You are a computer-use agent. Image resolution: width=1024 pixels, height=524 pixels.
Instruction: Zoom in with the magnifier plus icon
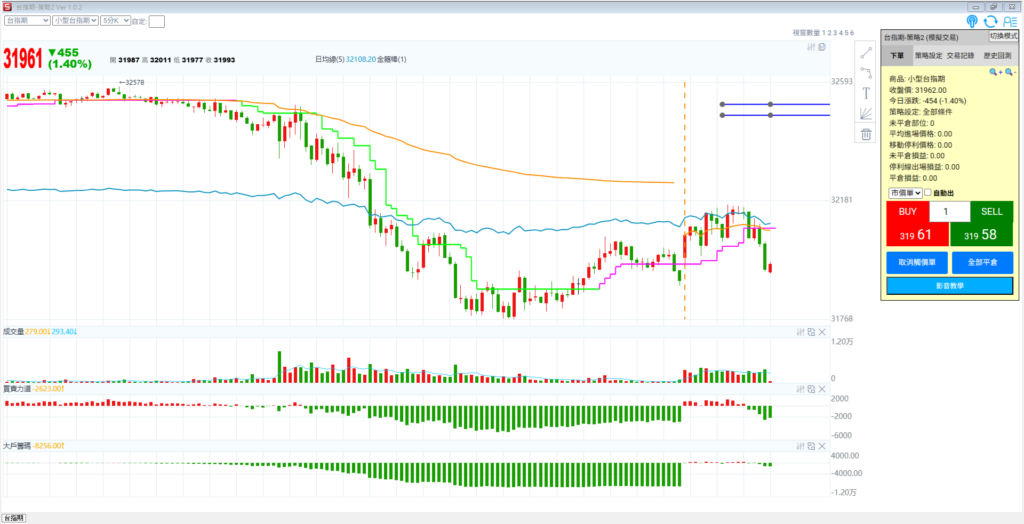click(995, 72)
